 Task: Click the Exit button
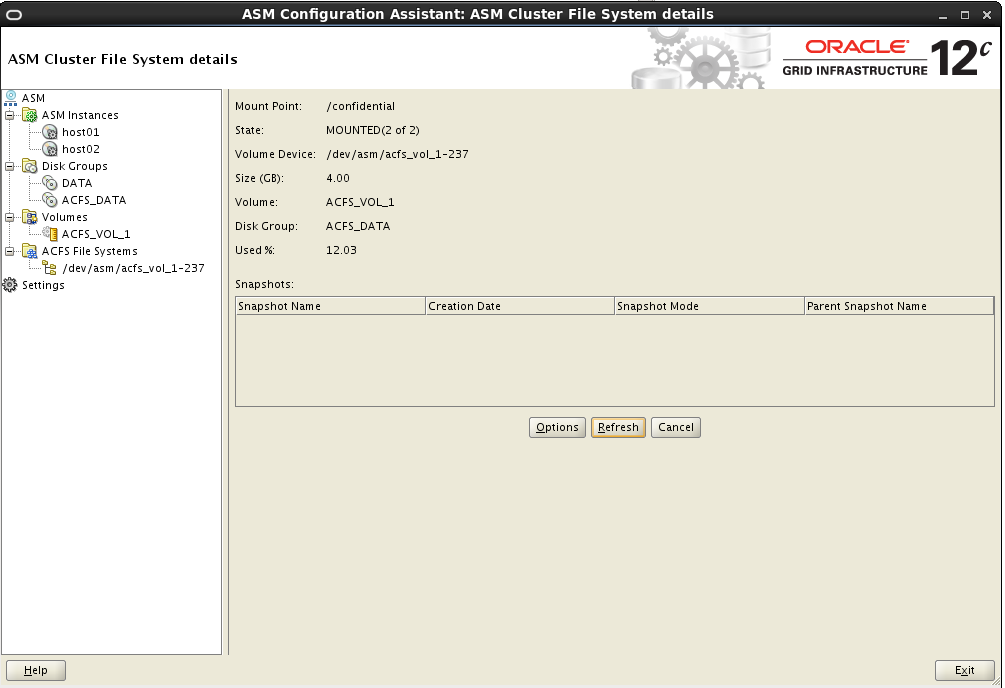click(x=965, y=670)
